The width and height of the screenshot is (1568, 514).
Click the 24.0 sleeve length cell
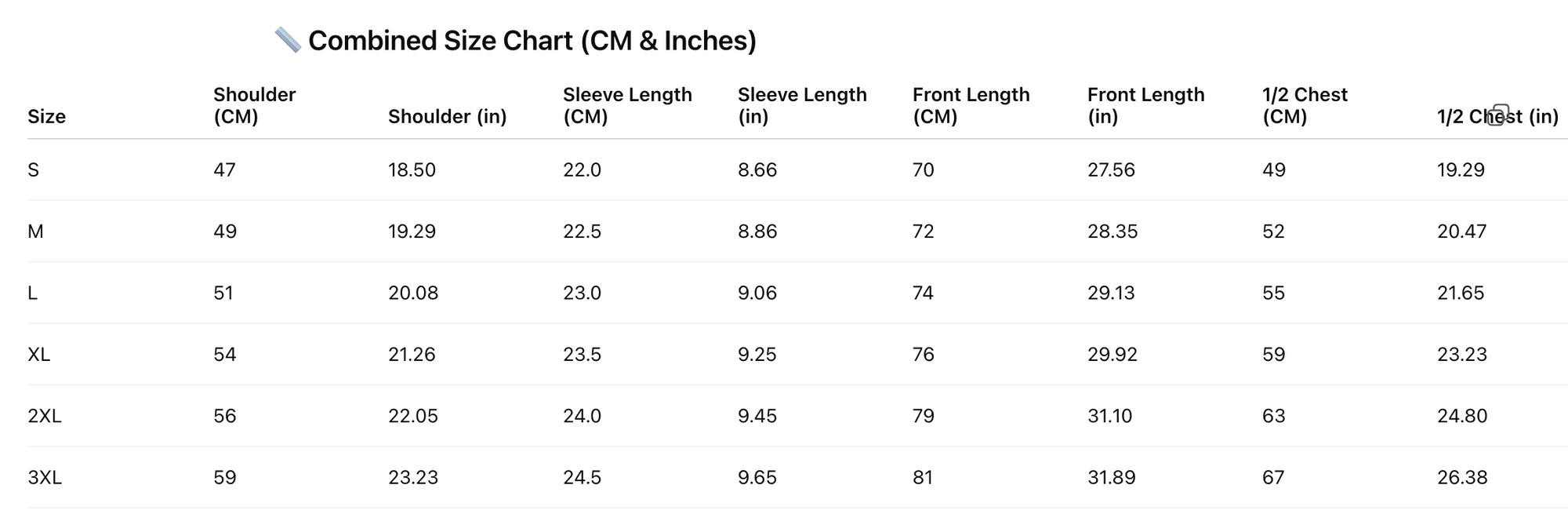[x=582, y=416]
